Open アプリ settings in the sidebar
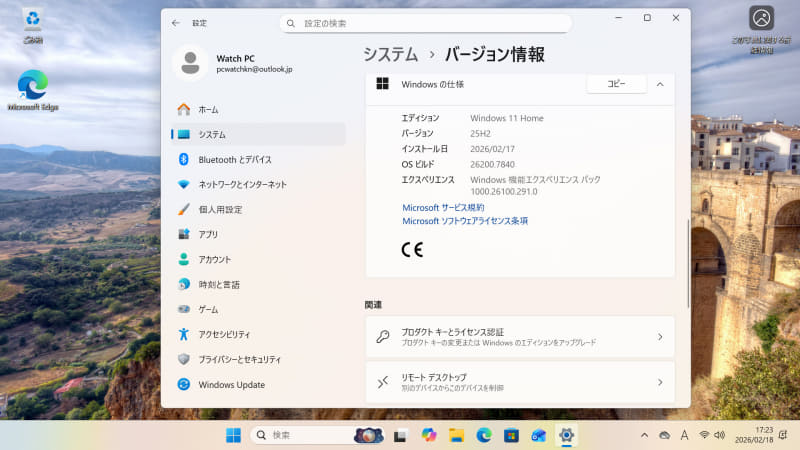 (x=258, y=235)
